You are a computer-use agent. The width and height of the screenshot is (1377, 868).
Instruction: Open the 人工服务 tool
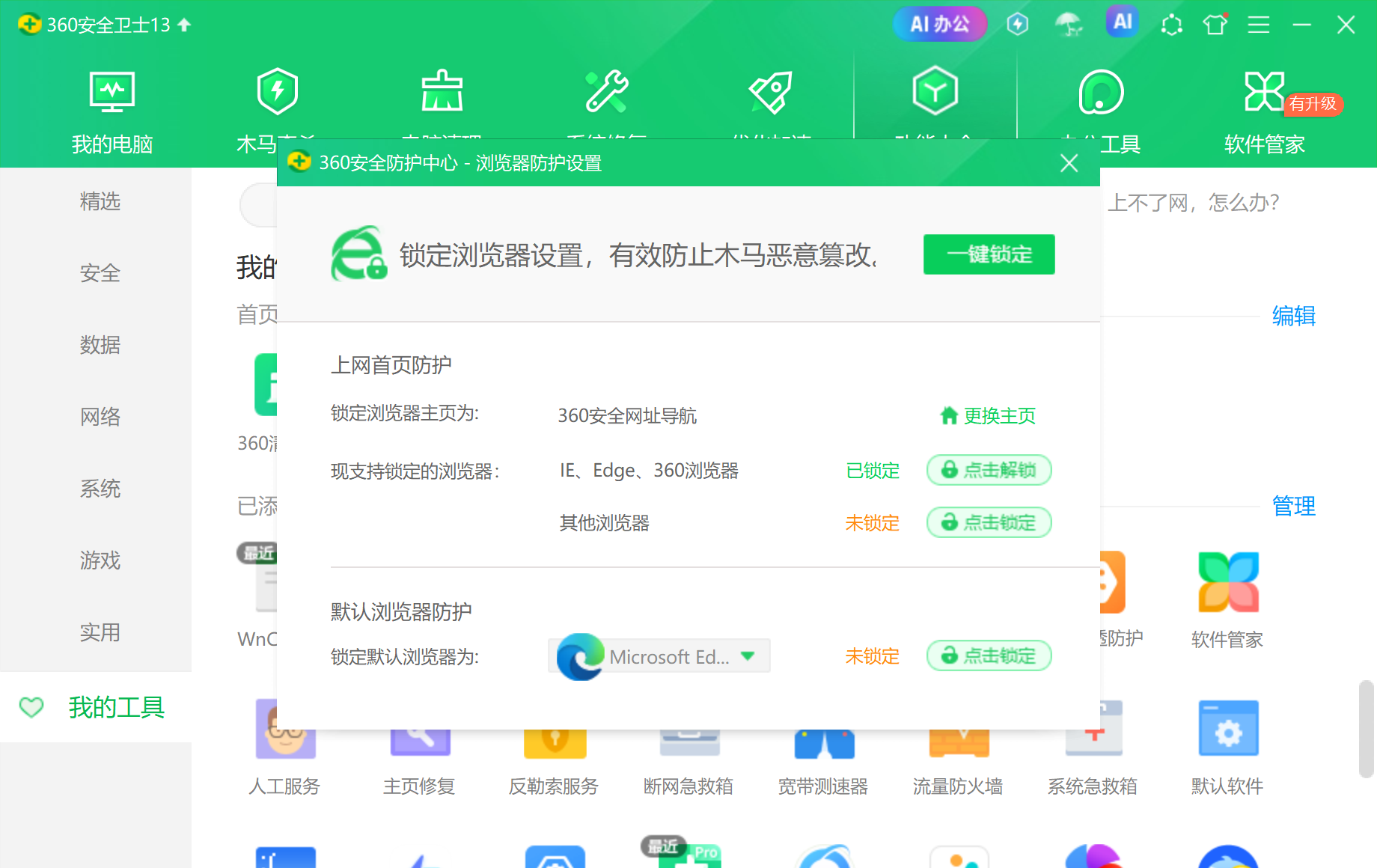pos(284,748)
